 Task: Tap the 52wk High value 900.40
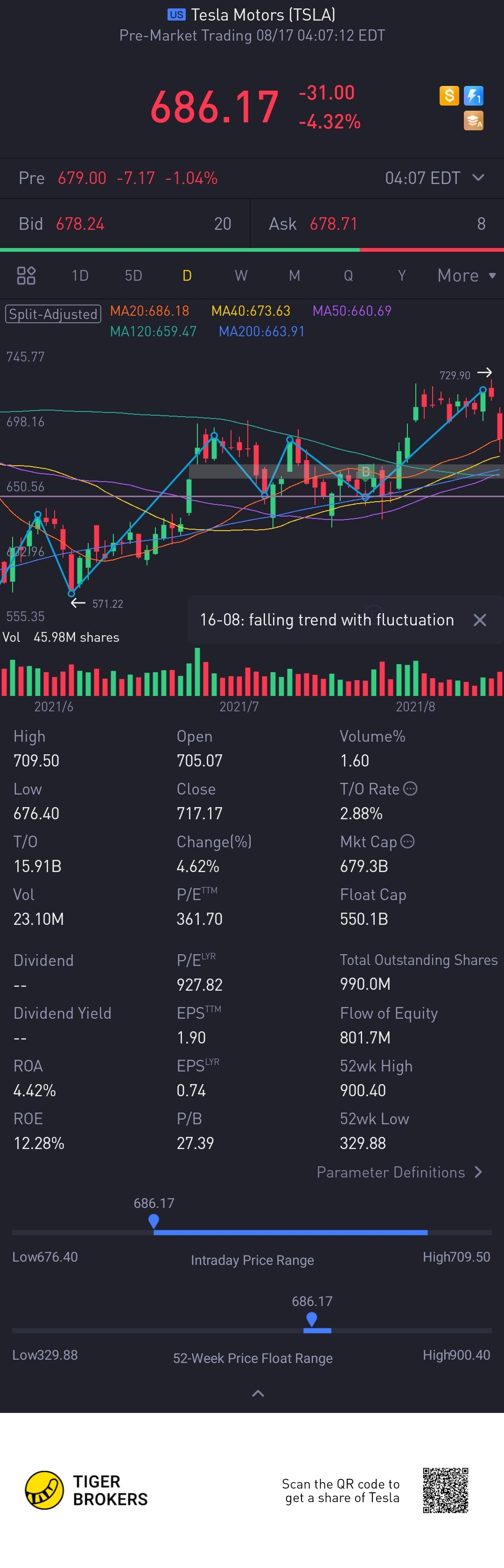point(363,1091)
